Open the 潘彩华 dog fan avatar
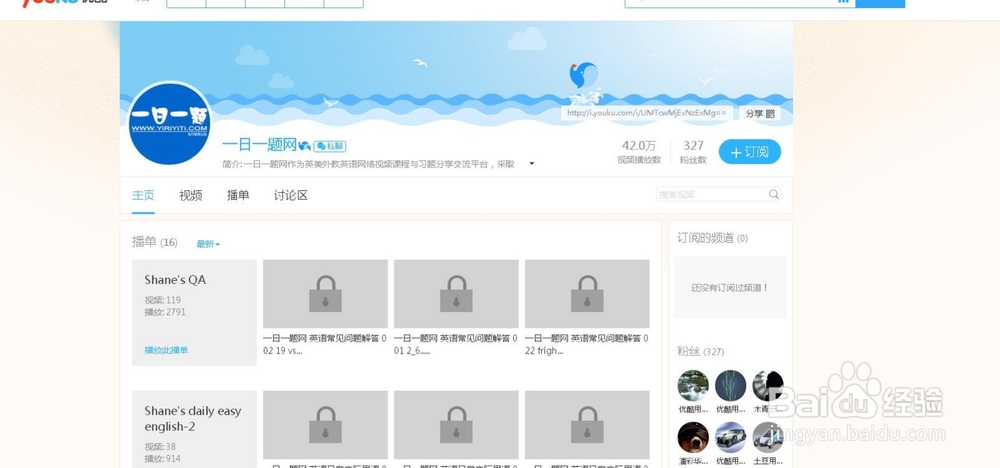 (x=693, y=437)
